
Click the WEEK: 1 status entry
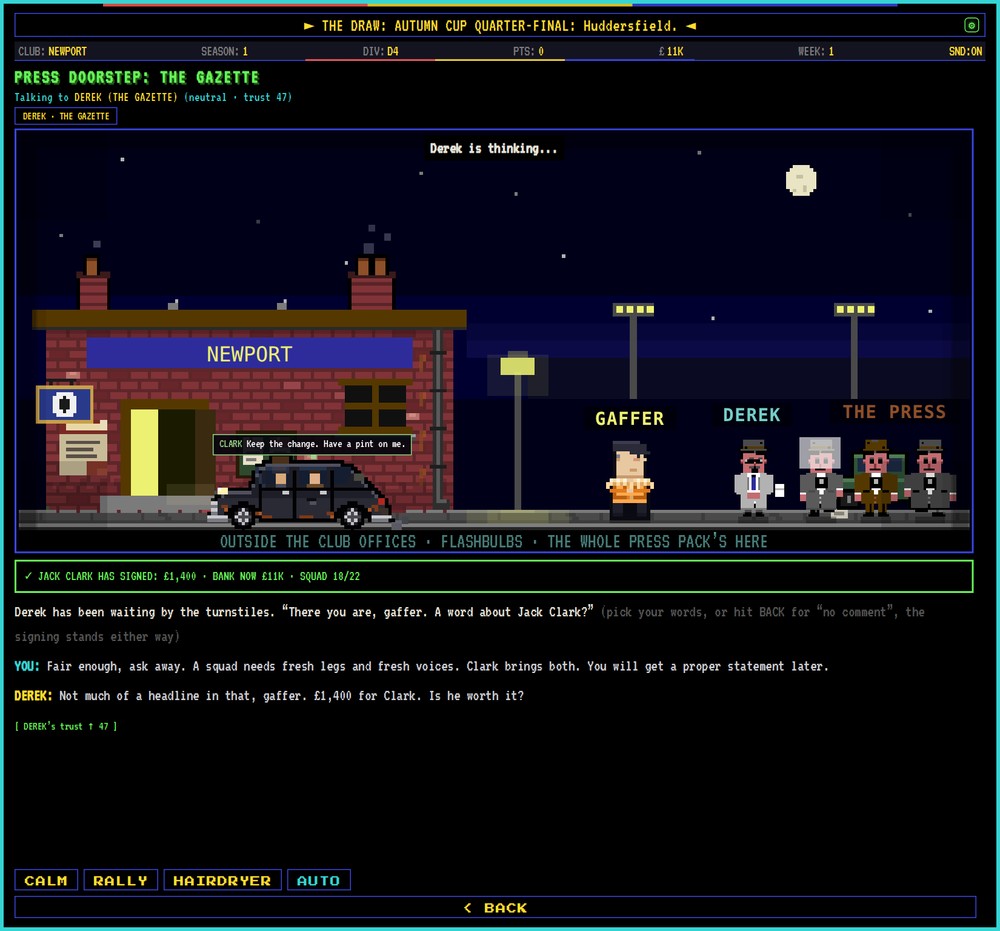pos(816,52)
